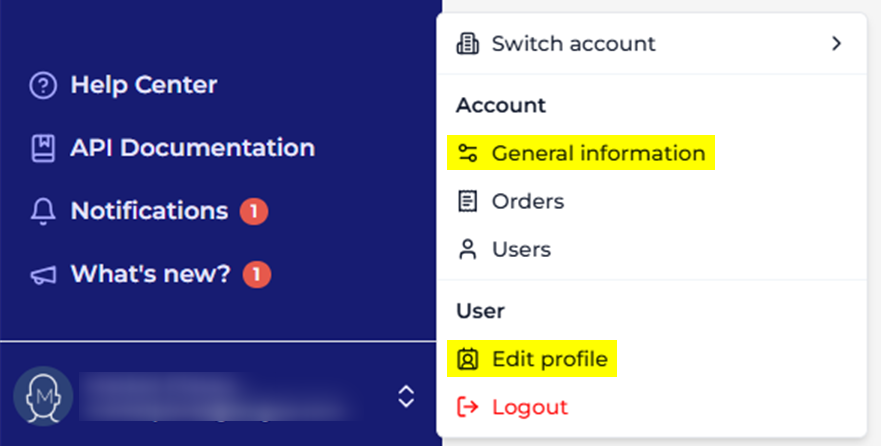Click the red badge beside Notifications
Viewport: 882px width, 446px height.
click(x=254, y=212)
